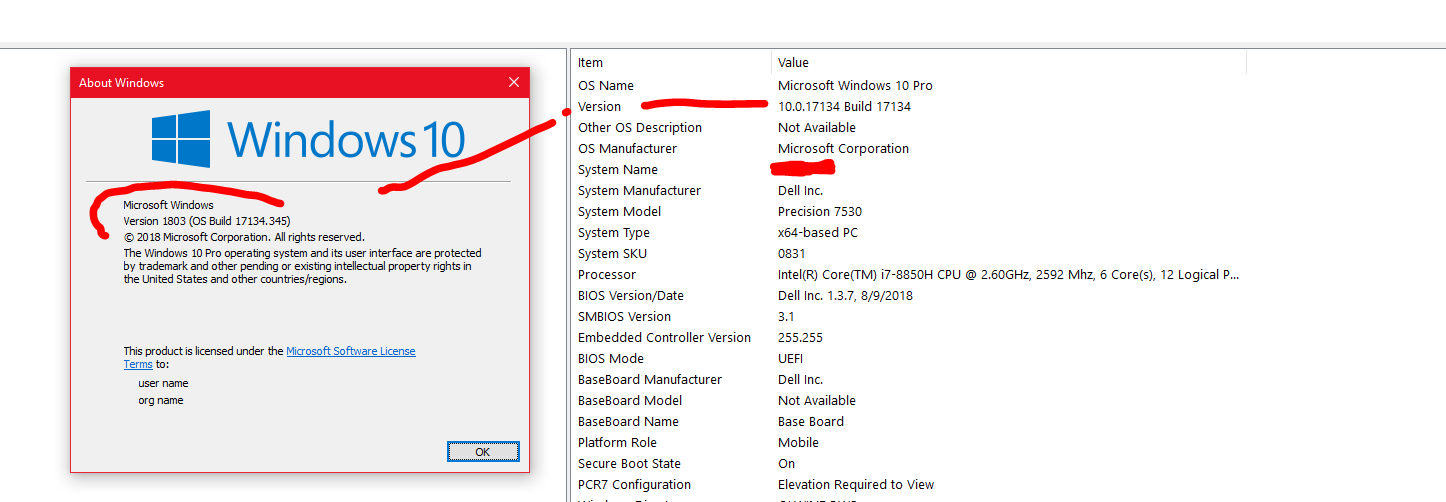The image size is (1446, 502).
Task: Select the Secure Boot State row
Action: tap(629, 464)
